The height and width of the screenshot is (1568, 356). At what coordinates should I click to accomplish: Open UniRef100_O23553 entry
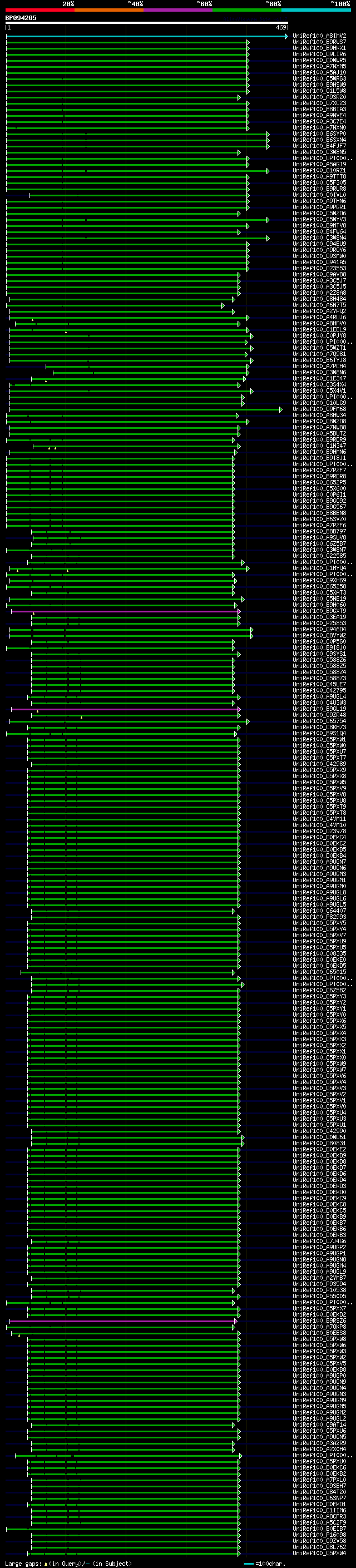(x=319, y=269)
